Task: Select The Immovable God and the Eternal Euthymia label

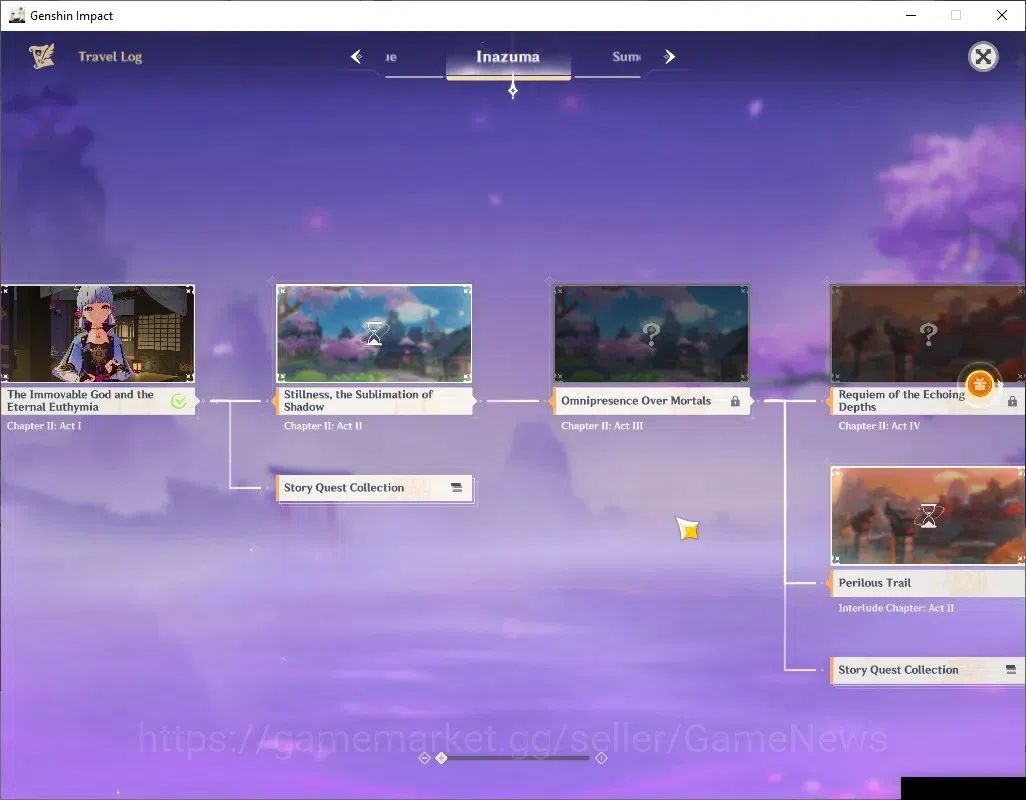Action: [x=97, y=401]
